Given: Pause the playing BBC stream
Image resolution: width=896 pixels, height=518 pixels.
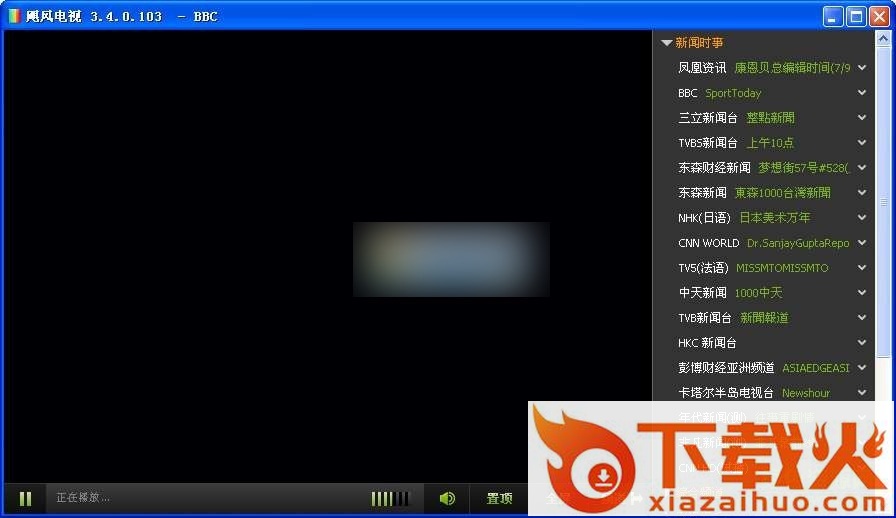Looking at the screenshot, I should (25, 499).
